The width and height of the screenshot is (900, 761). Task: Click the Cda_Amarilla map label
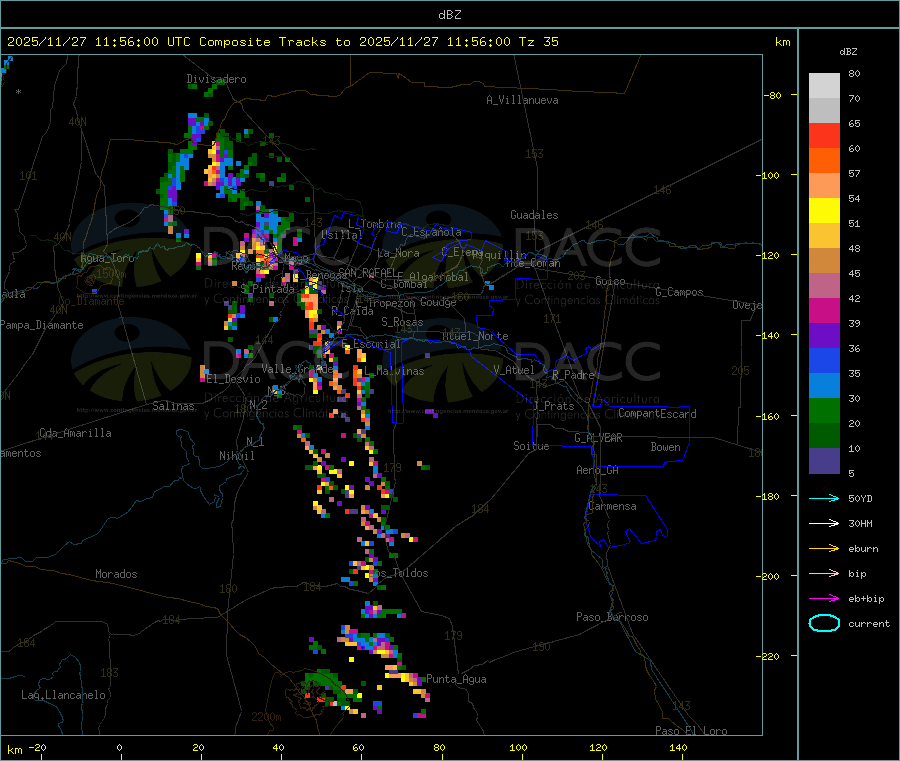[75, 433]
